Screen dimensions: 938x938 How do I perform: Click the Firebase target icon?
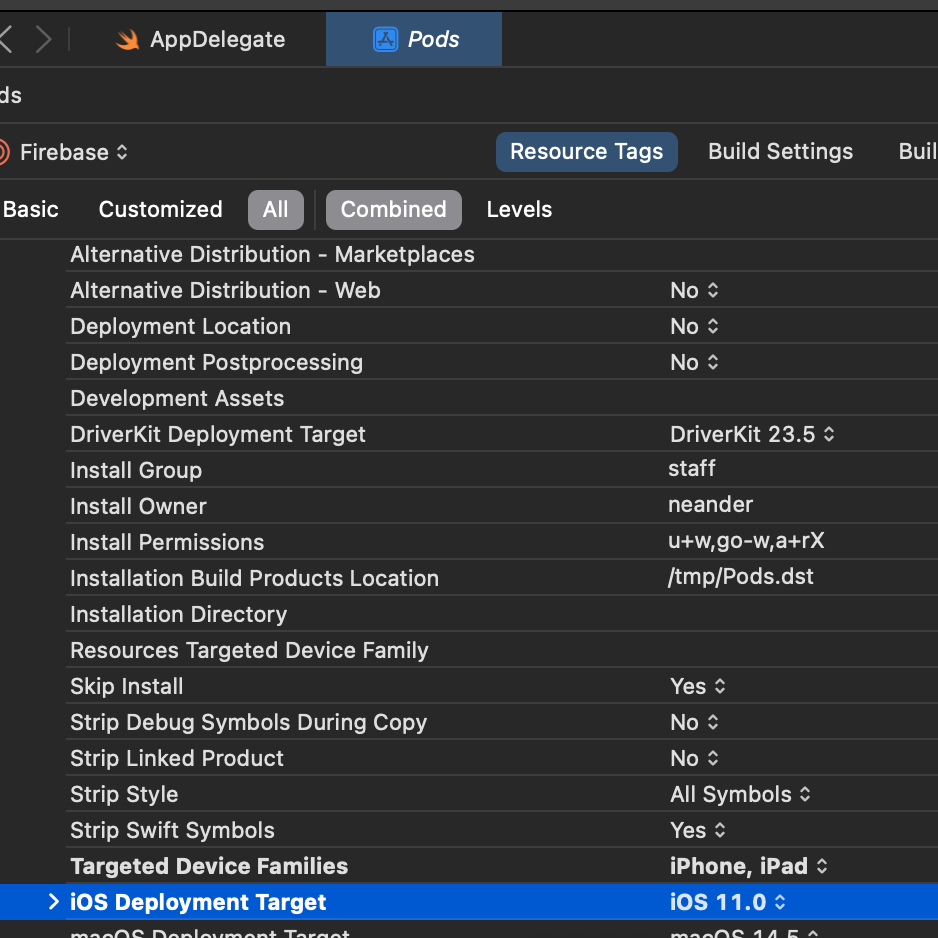coord(4,152)
